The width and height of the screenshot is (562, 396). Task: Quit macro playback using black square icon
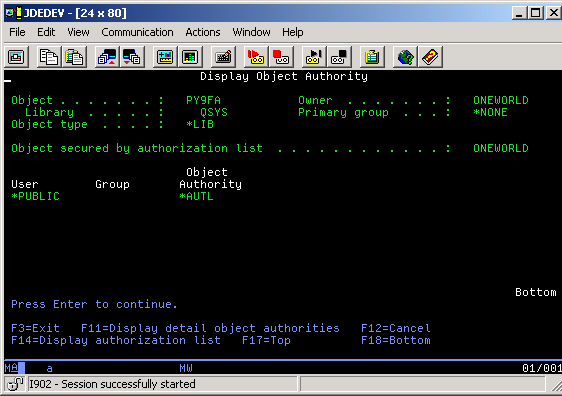[339, 57]
